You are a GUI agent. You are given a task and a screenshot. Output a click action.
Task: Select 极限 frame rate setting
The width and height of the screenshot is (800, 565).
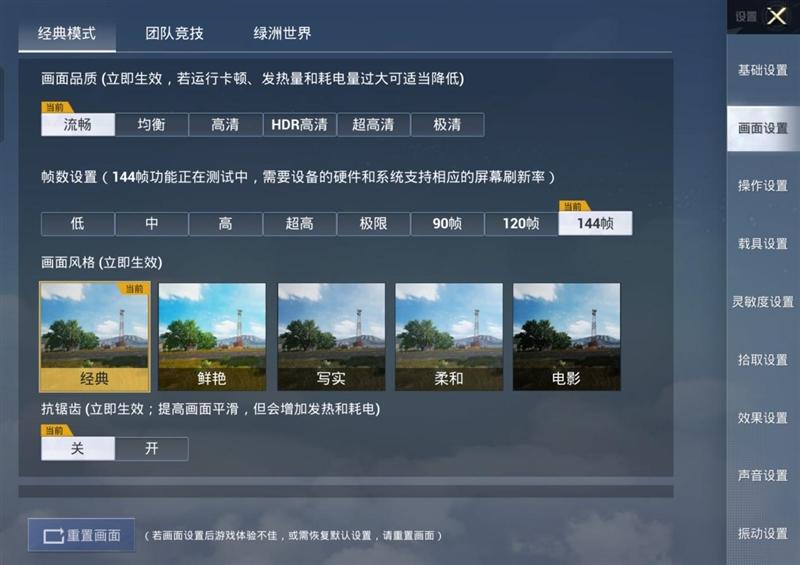(x=373, y=224)
